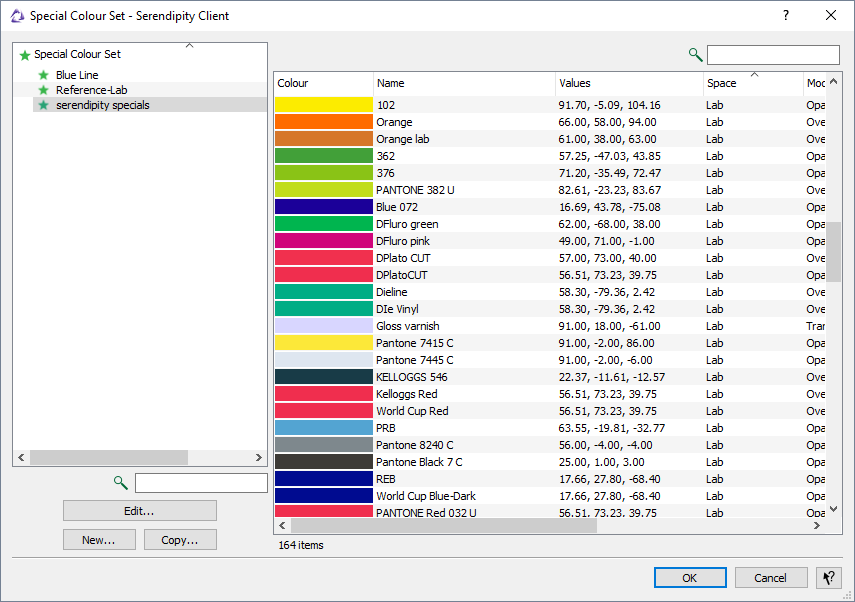
Task: Sort table by the Colour column header
Action: click(x=323, y=83)
